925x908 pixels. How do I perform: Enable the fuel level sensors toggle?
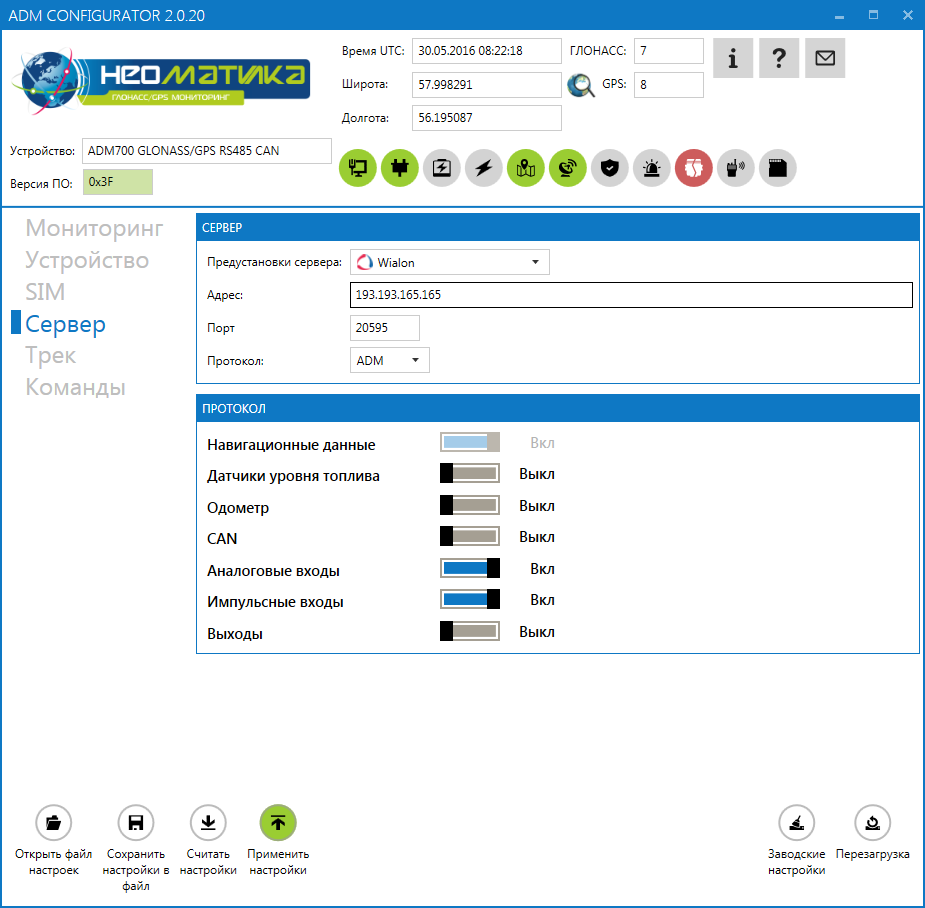point(470,475)
